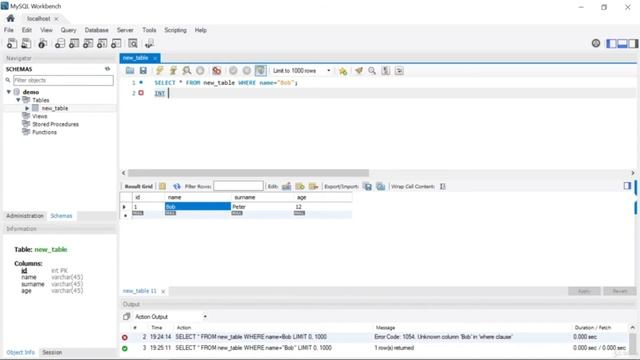
Task: Toggle Wrap Cell Content
Action: point(443,187)
